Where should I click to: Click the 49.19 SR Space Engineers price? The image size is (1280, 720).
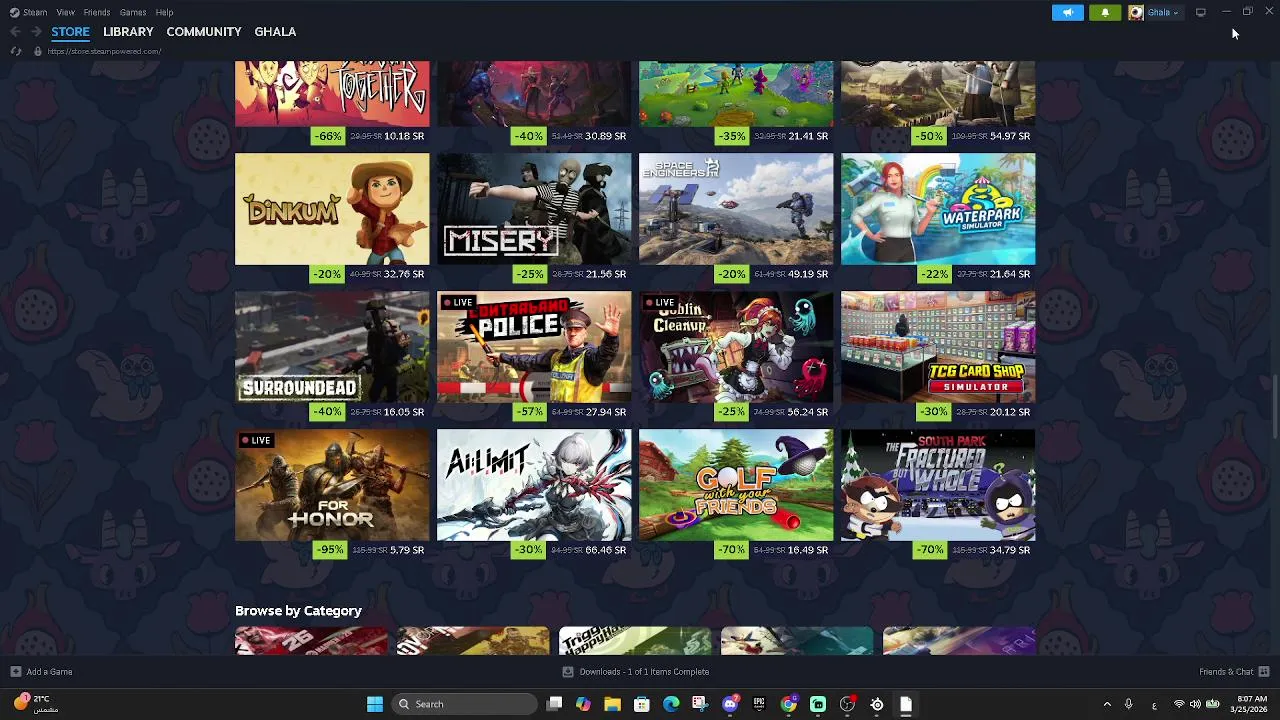(x=808, y=274)
